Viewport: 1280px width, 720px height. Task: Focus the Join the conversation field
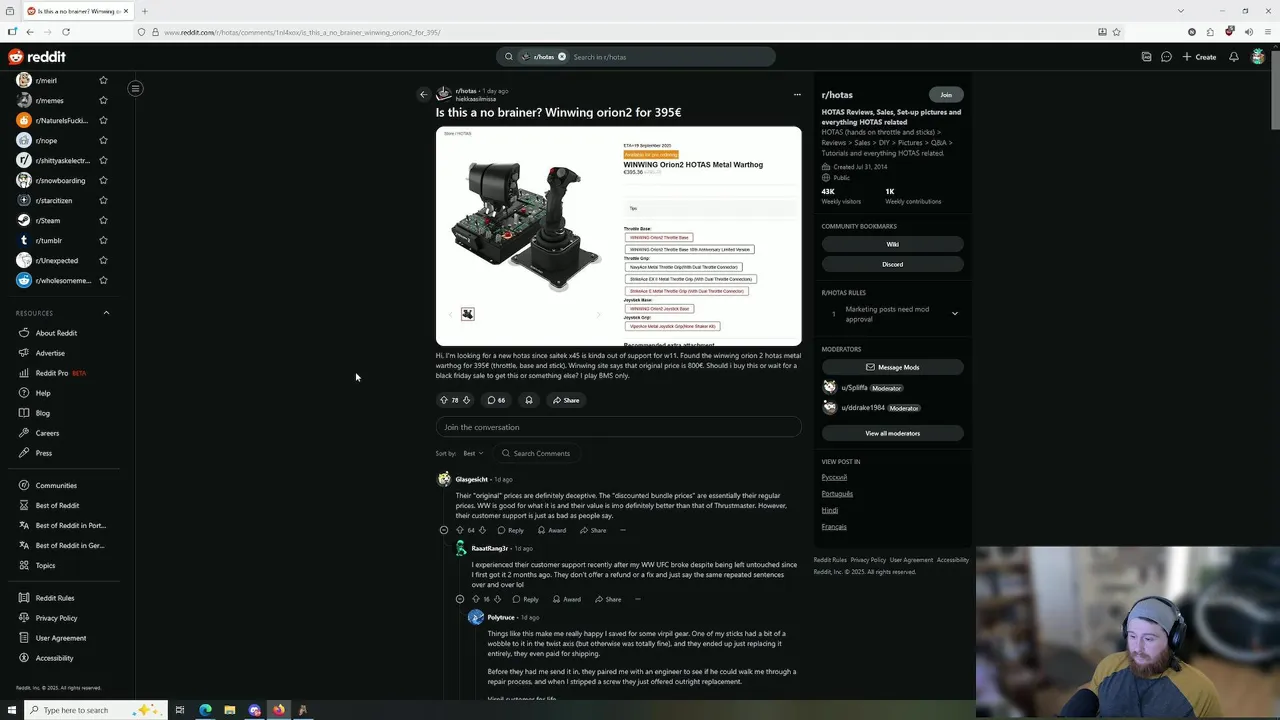(618, 427)
